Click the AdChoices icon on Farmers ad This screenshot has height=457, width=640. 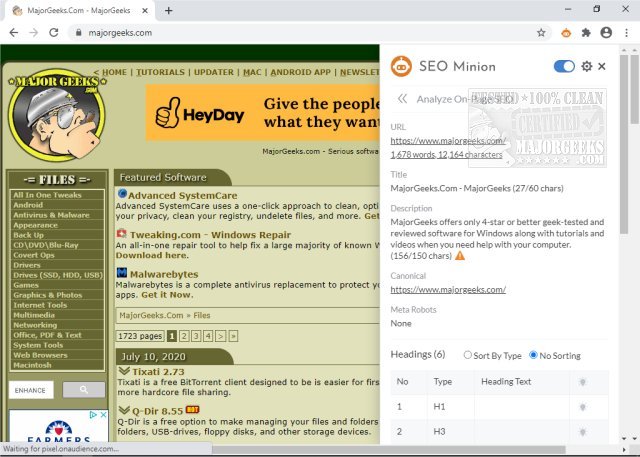click(93, 415)
